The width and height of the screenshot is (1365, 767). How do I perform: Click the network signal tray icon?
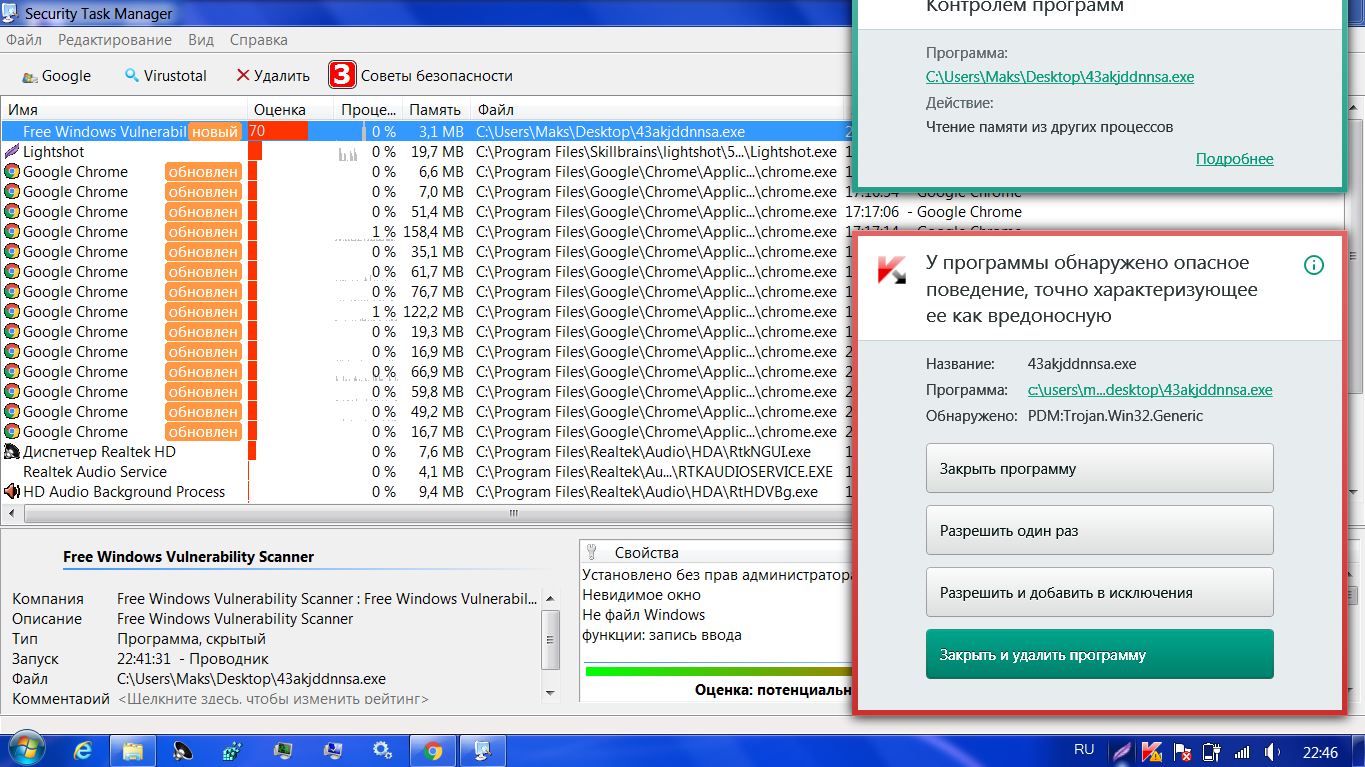pyautogui.click(x=1242, y=751)
